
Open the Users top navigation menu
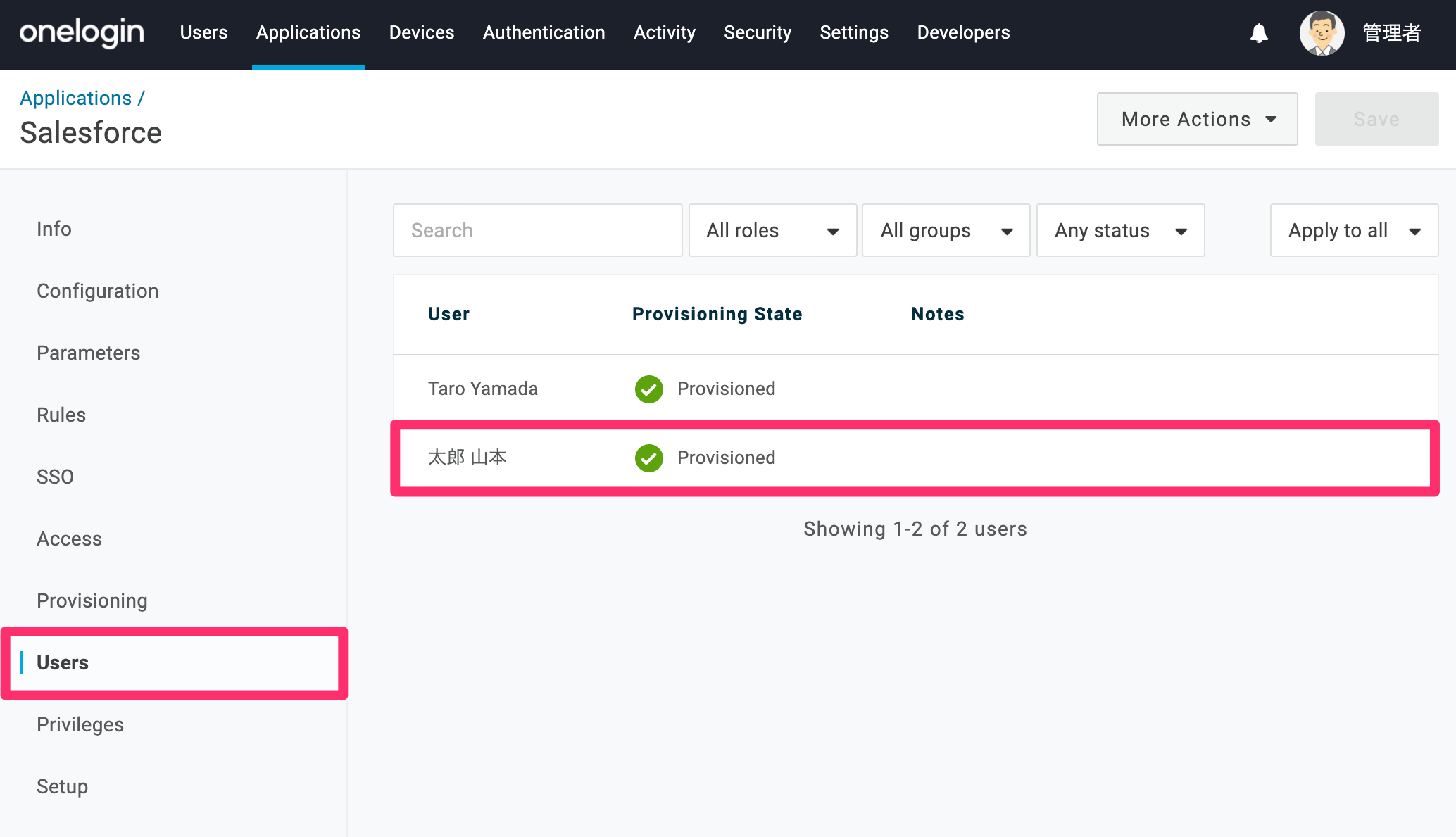[203, 32]
